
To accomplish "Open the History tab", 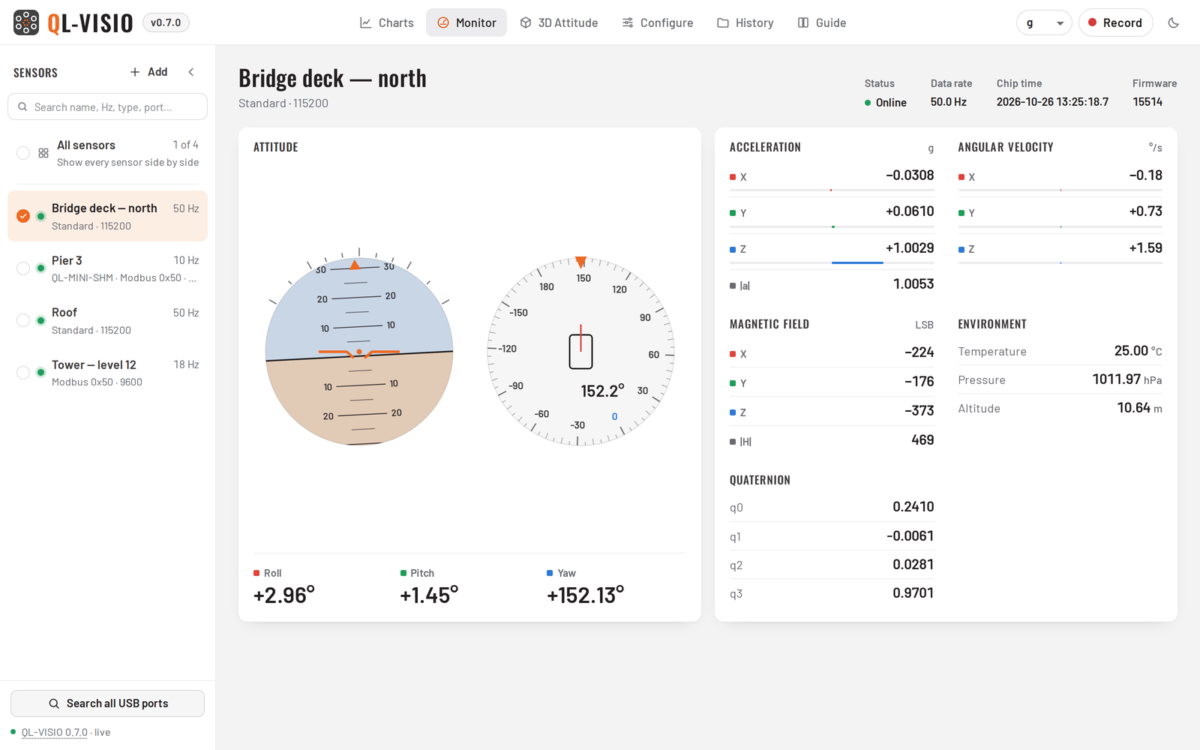I will [745, 23].
